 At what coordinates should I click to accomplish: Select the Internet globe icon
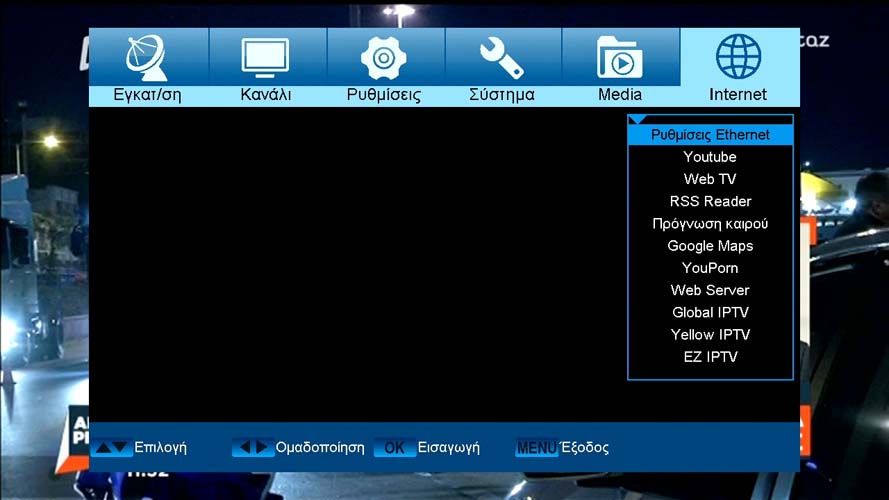pyautogui.click(x=738, y=57)
